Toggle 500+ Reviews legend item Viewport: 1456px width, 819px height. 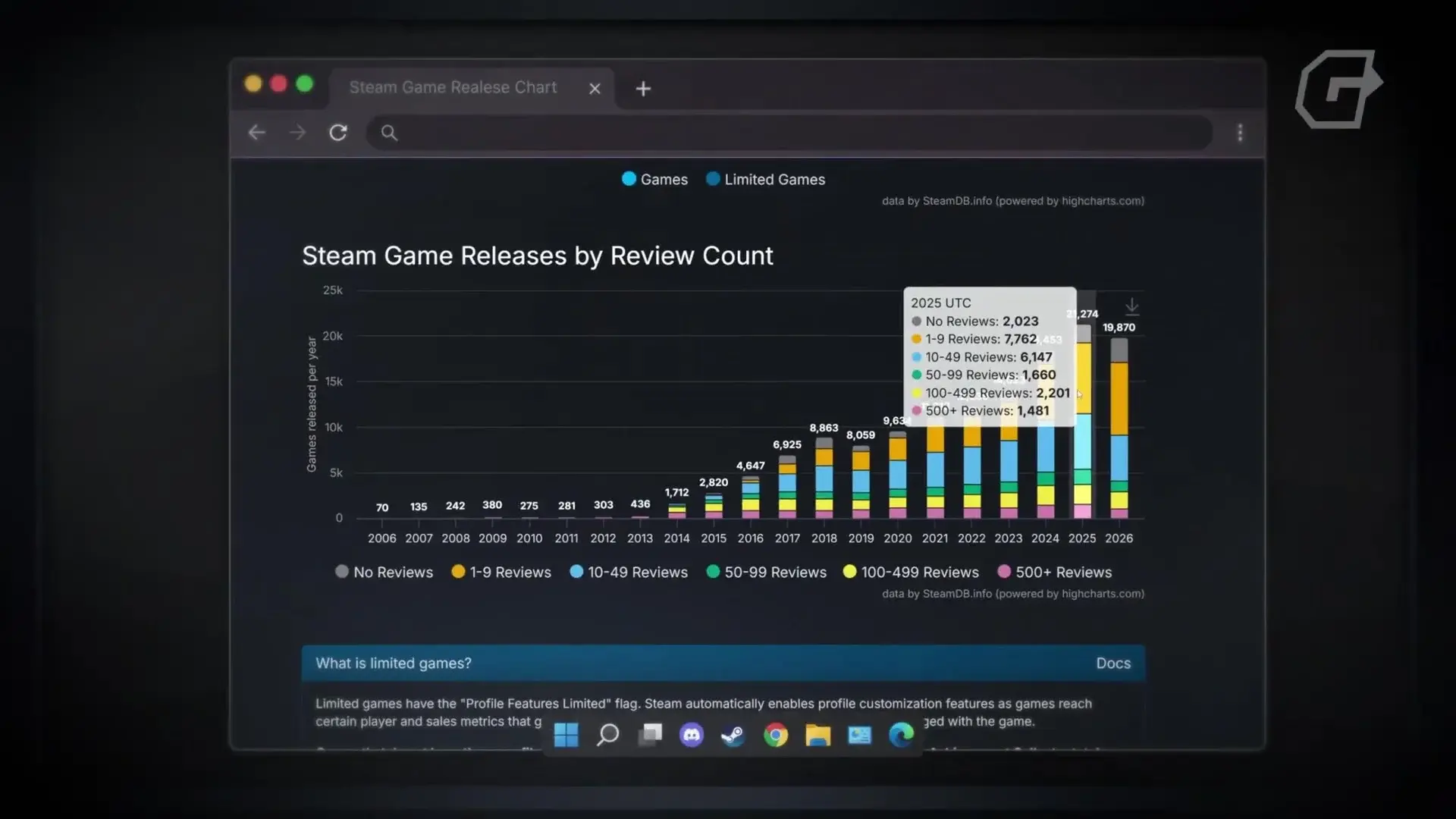pos(1054,572)
